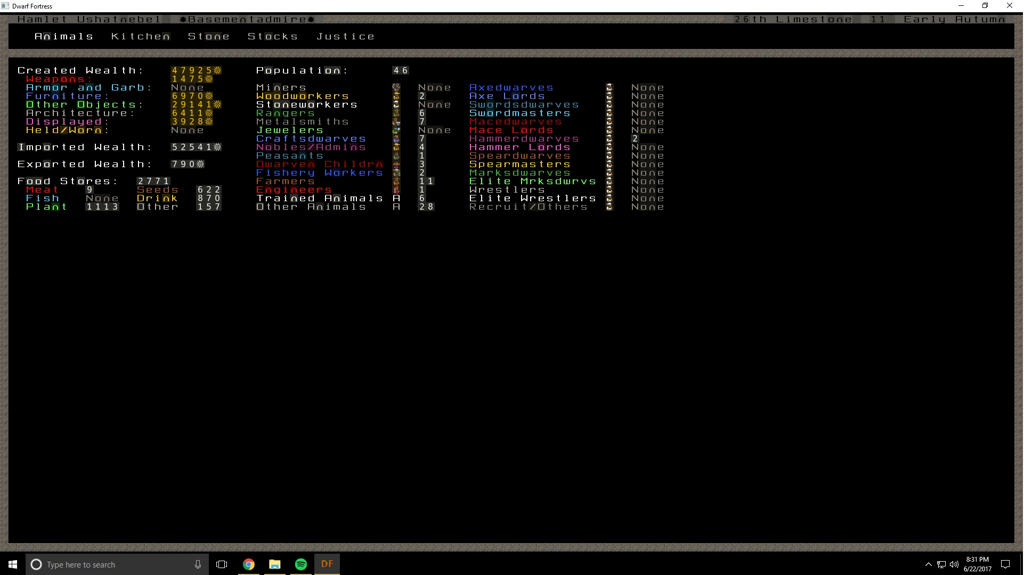
Task: Click the Farmers profession icon
Action: tap(397, 182)
